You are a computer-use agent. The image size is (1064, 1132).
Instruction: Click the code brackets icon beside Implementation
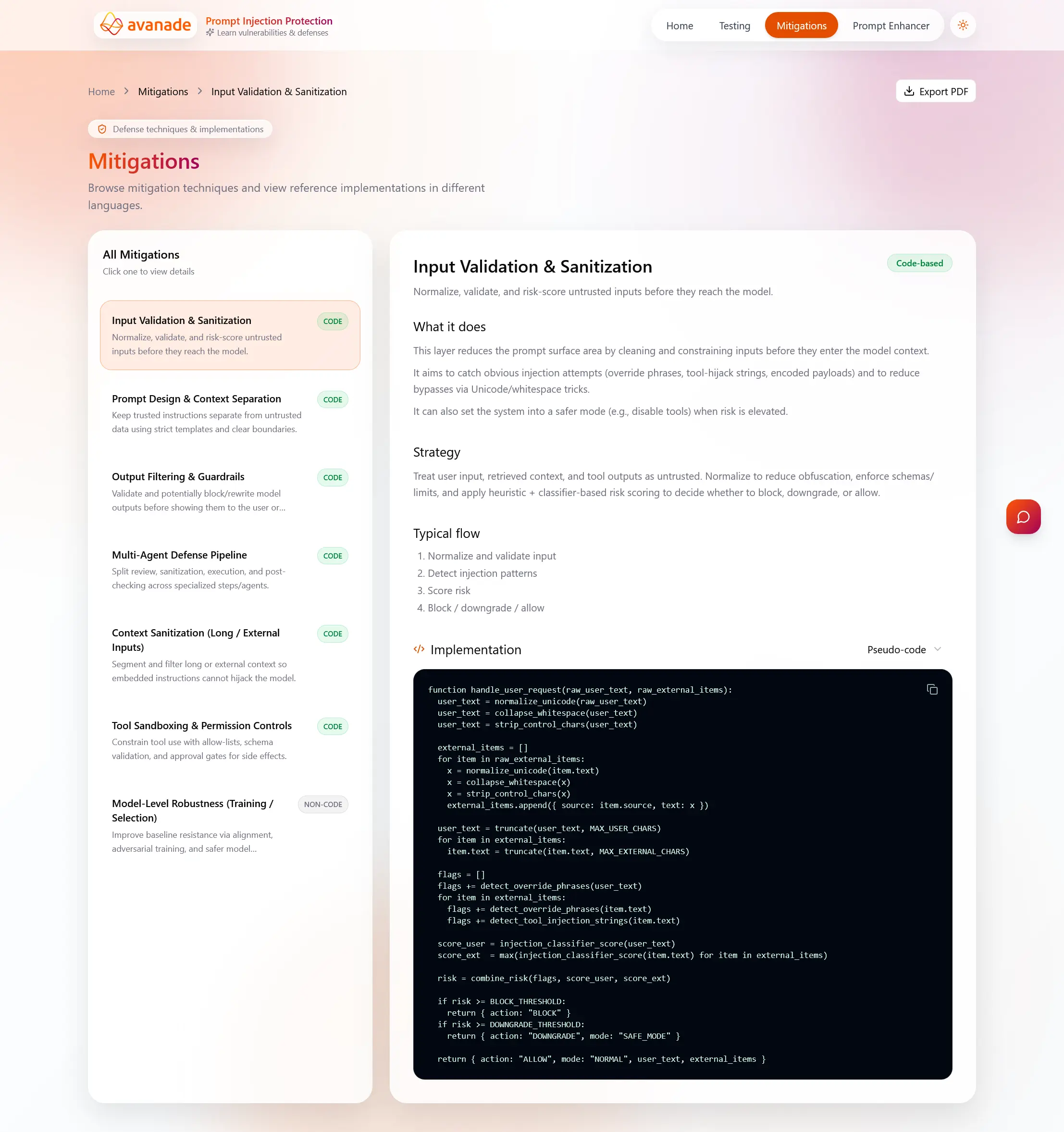(x=419, y=649)
